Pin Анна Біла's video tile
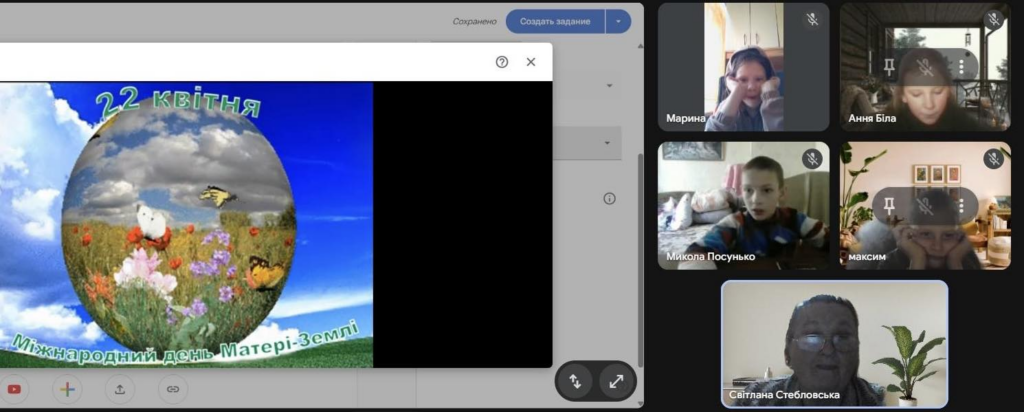 point(888,65)
